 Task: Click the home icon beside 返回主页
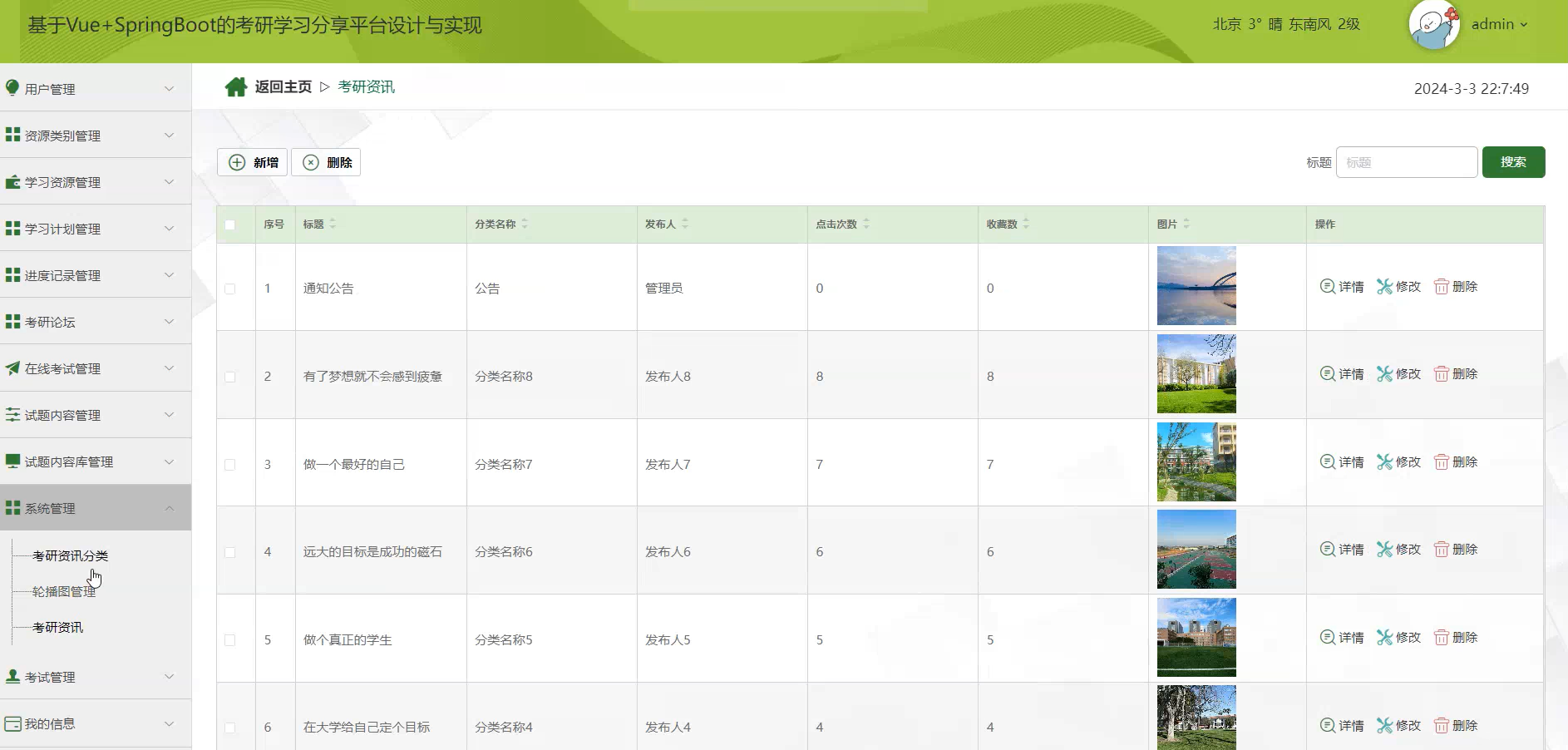click(236, 87)
